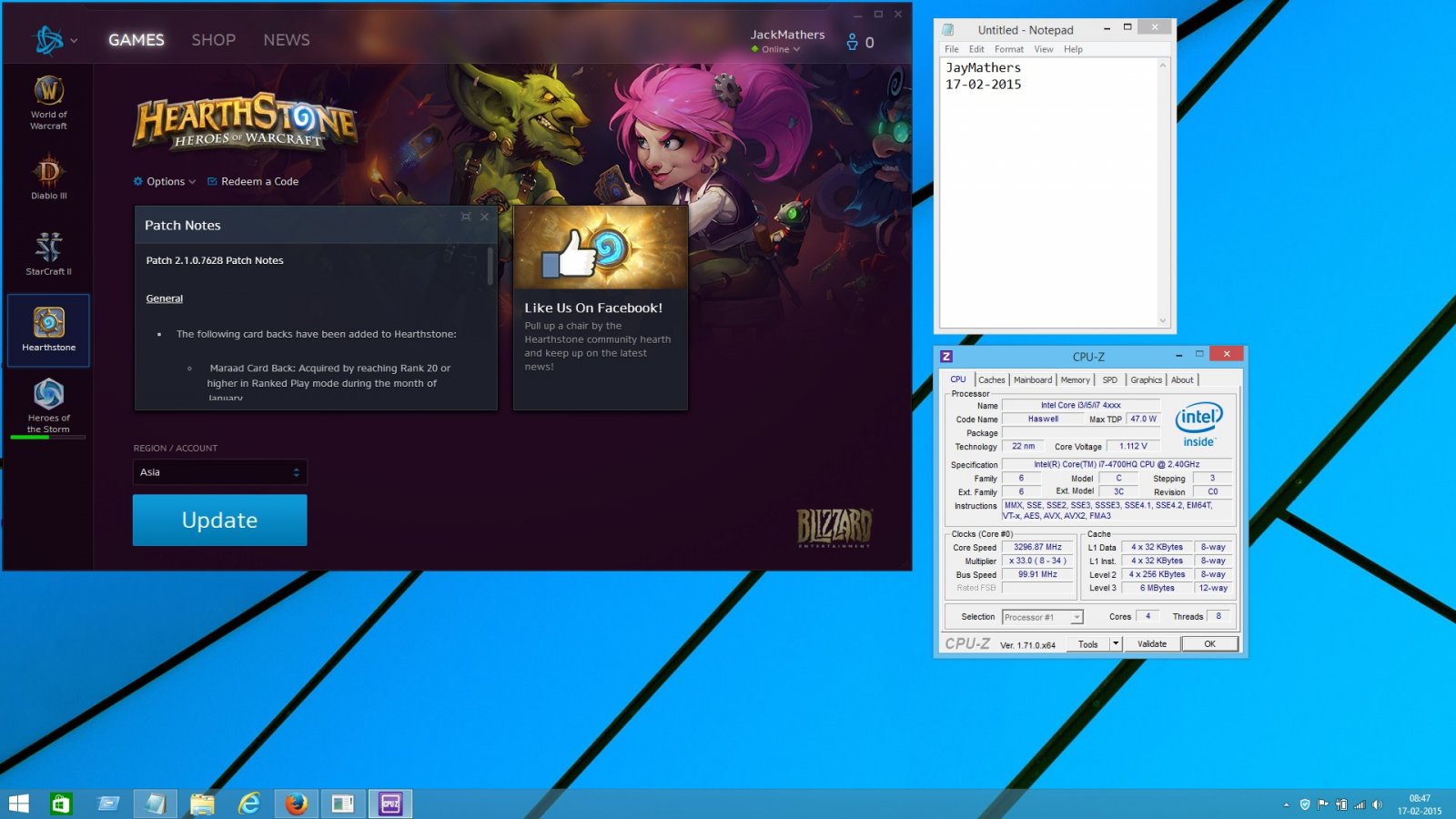
Task: Click the Redeem a Code link
Action: coord(253,181)
